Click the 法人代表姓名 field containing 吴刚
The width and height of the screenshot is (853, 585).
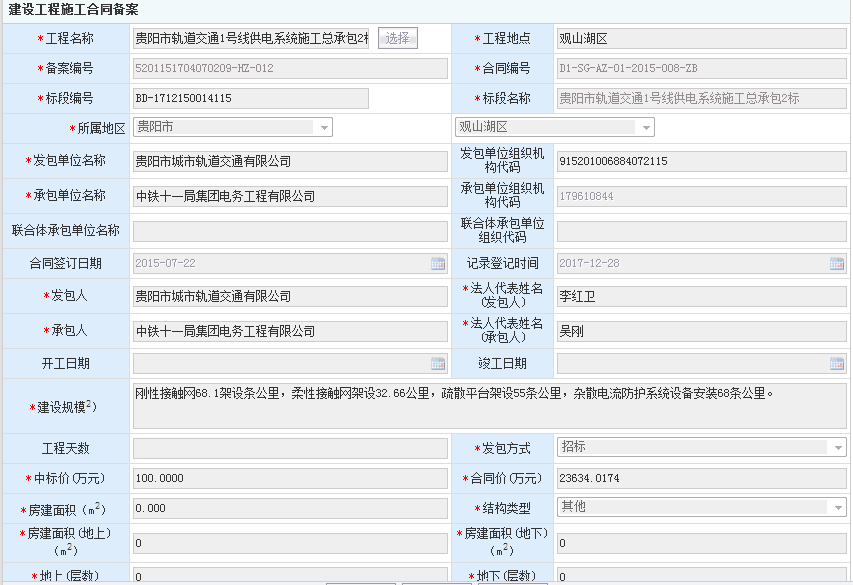coord(701,331)
